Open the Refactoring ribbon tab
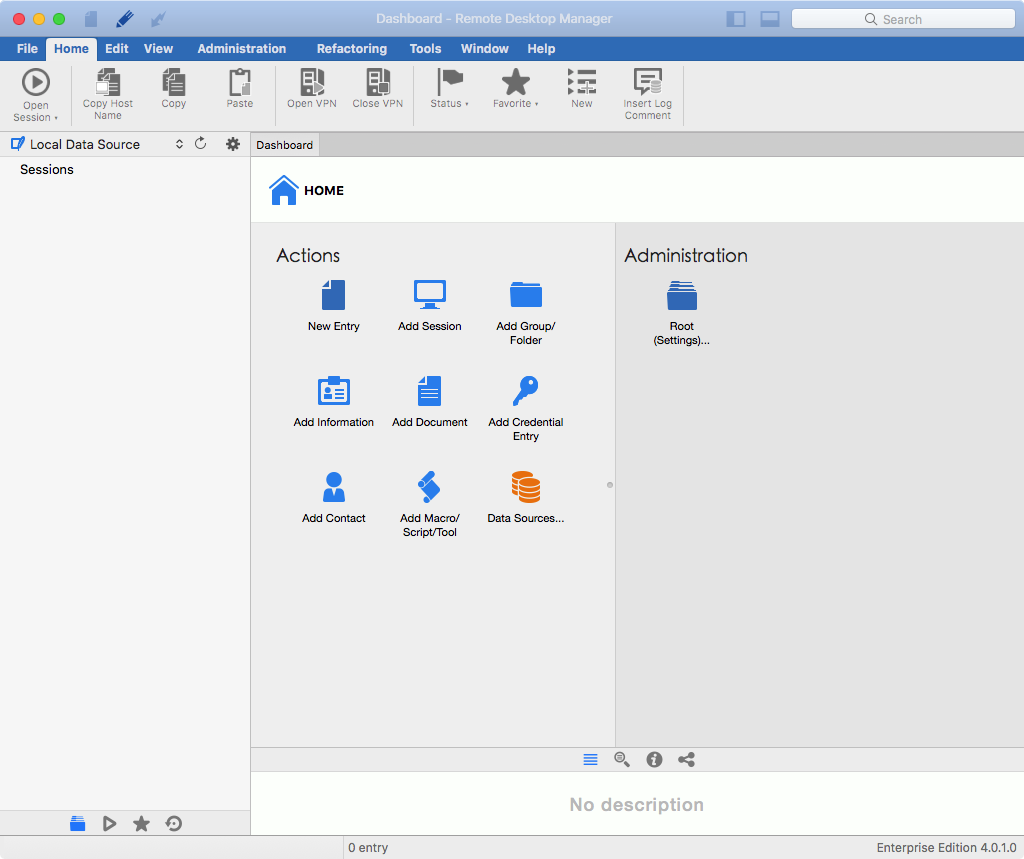 click(352, 48)
